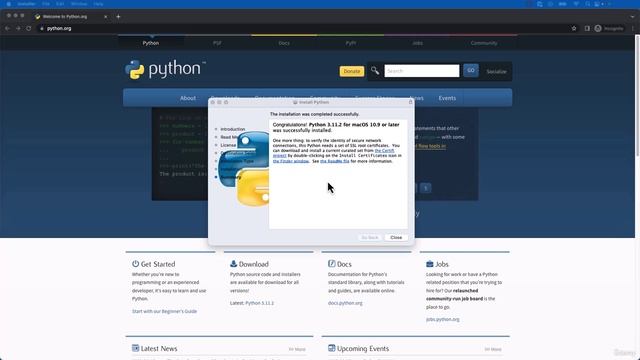Open the Latest Python 3.11.2 link
The height and width of the screenshot is (360, 640).
pyautogui.click(x=260, y=303)
